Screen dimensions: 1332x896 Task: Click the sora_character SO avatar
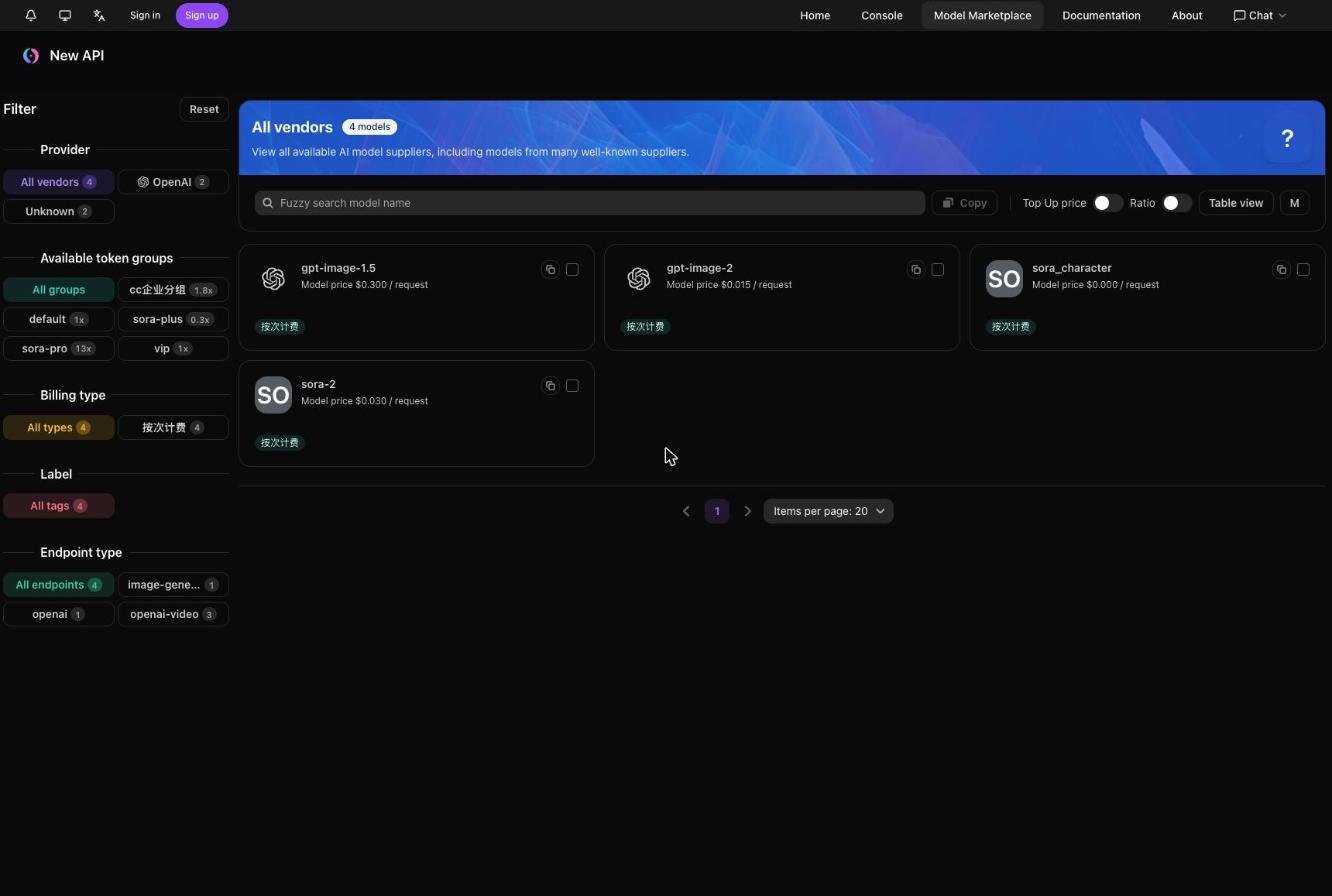pos(1004,279)
